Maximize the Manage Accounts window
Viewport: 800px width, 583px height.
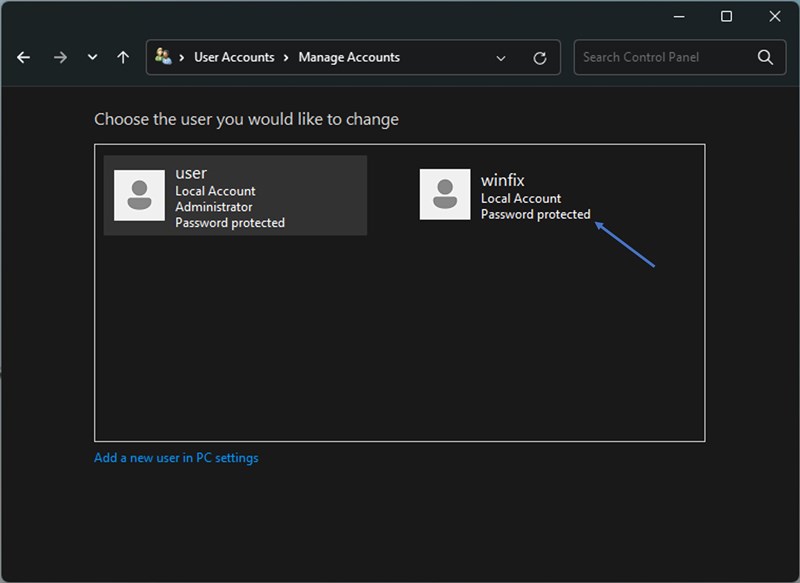(x=727, y=17)
